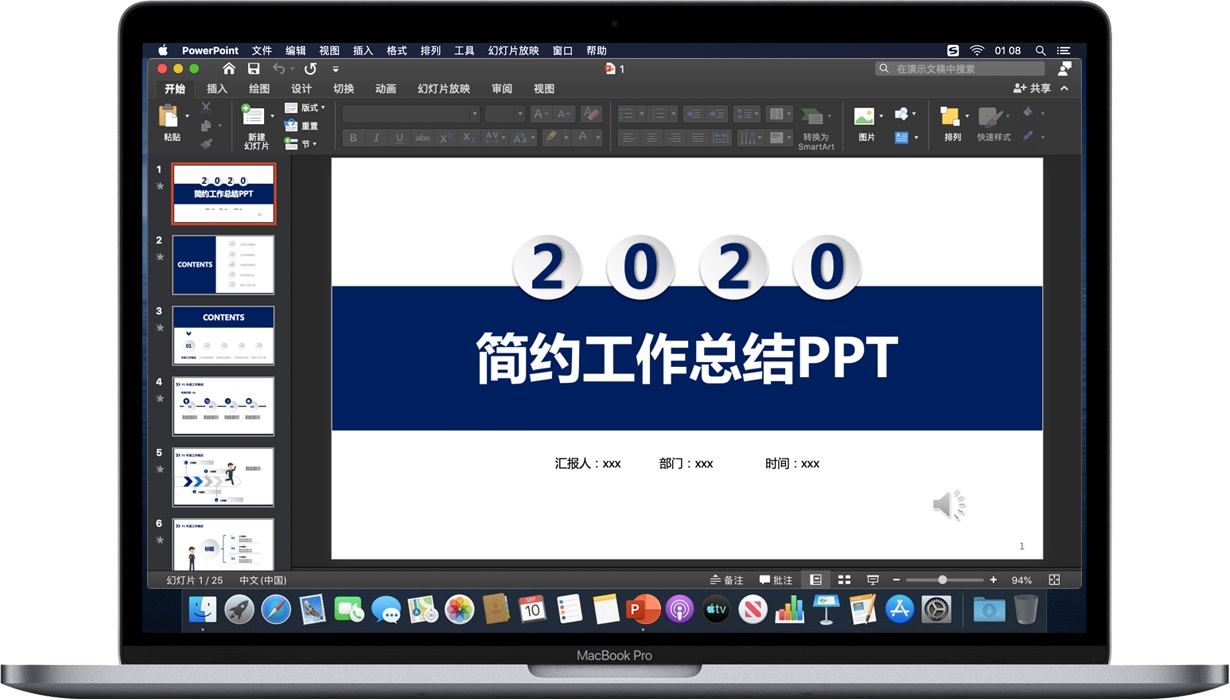The width and height of the screenshot is (1230, 700).
Task: Toggle underline text formatting
Action: click(x=400, y=137)
